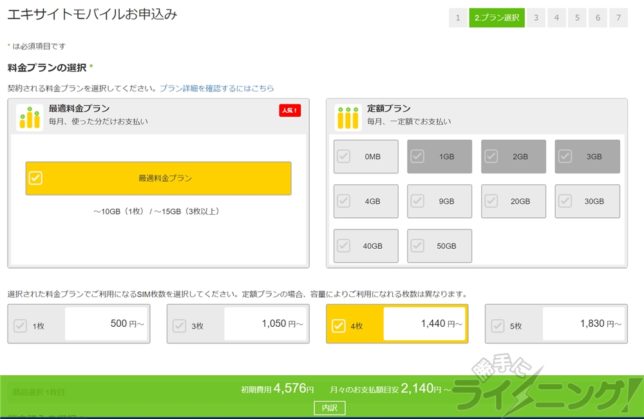
Task: Choose the 2GB fixed plan
Action: pyautogui.click(x=513, y=157)
